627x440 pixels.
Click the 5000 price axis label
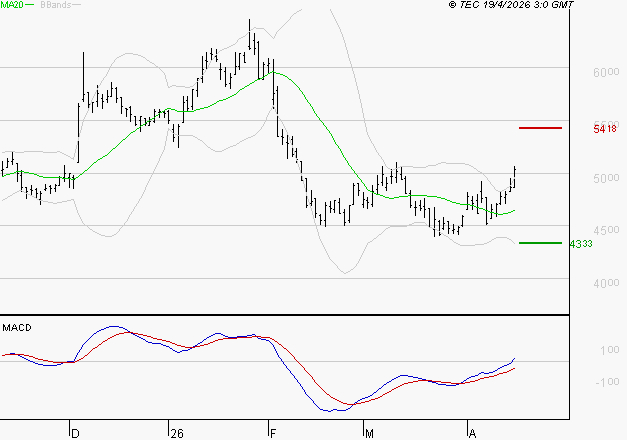pyautogui.click(x=606, y=178)
